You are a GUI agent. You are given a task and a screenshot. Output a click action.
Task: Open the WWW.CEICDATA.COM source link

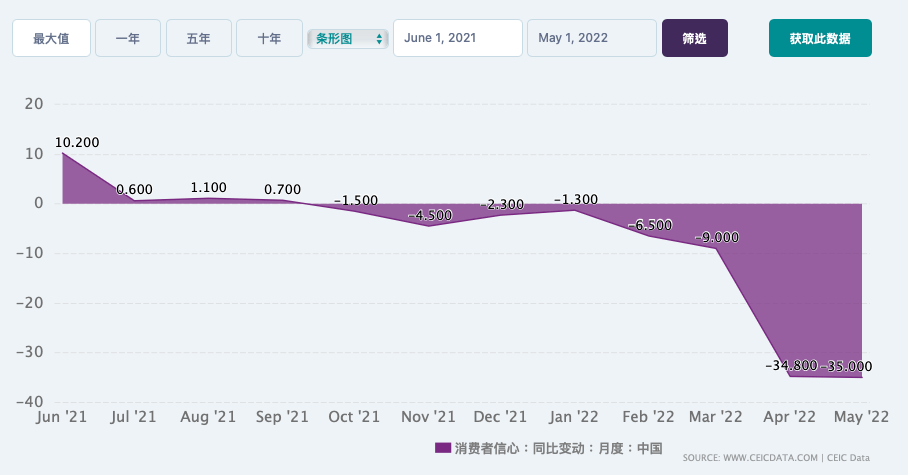pos(770,458)
